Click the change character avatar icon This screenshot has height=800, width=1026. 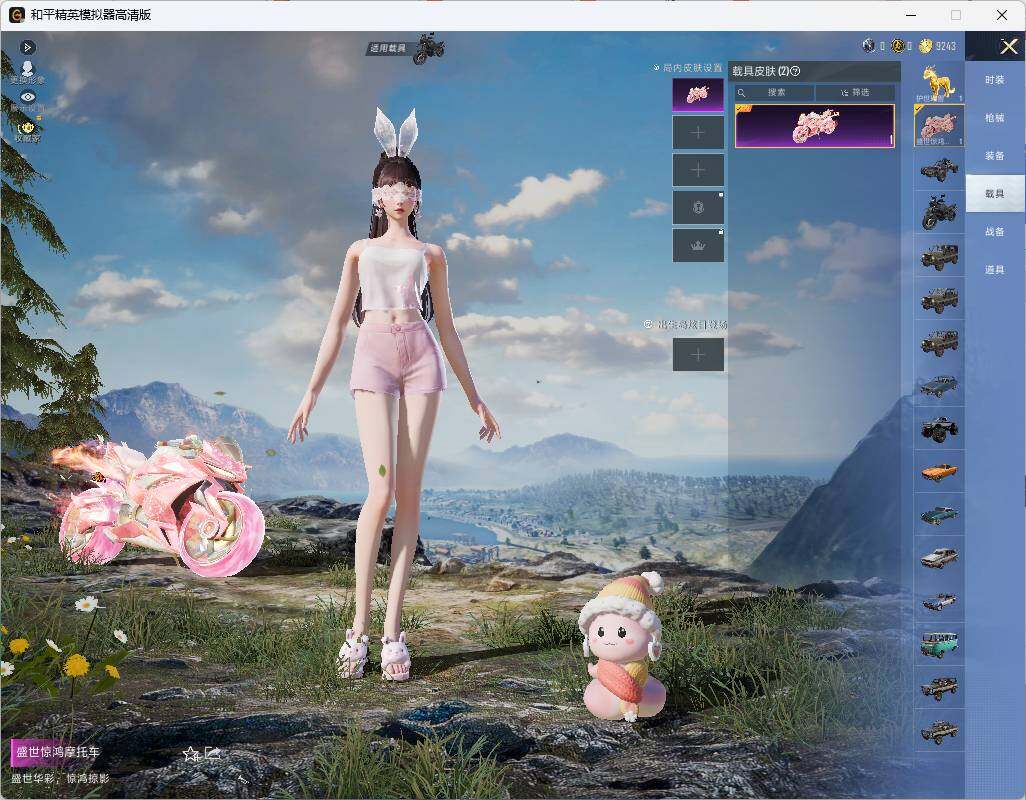pos(27,71)
